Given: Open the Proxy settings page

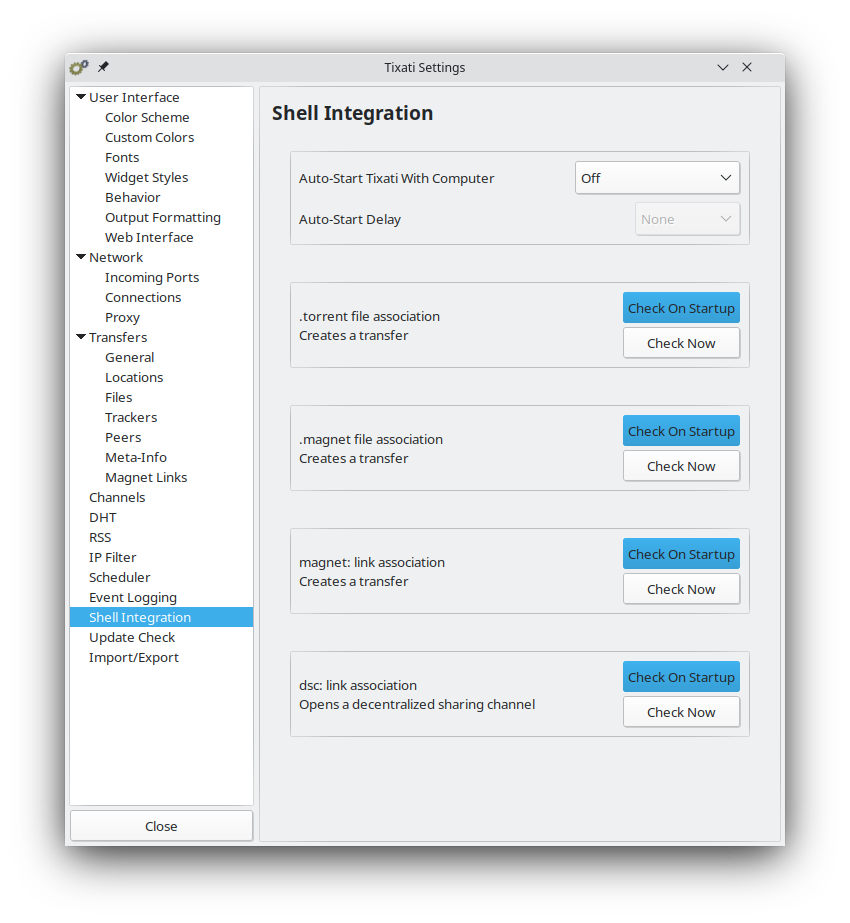Looking at the screenshot, I should point(122,317).
